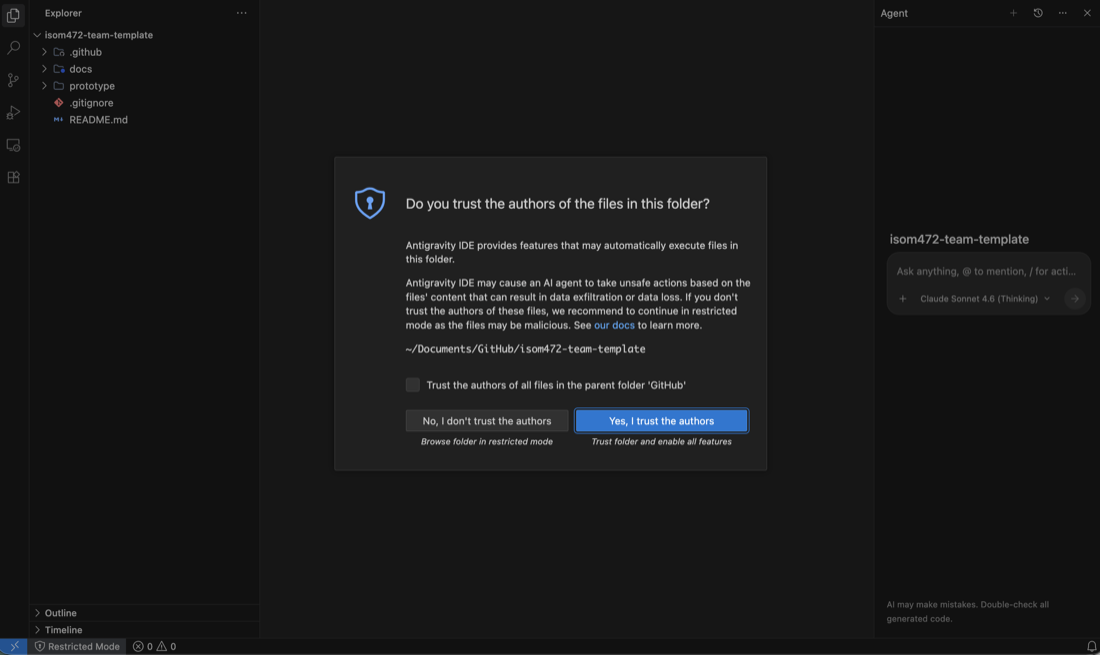This screenshot has width=1100, height=655.
Task: Click the docs folder icon
Action: pyautogui.click(x=59, y=69)
